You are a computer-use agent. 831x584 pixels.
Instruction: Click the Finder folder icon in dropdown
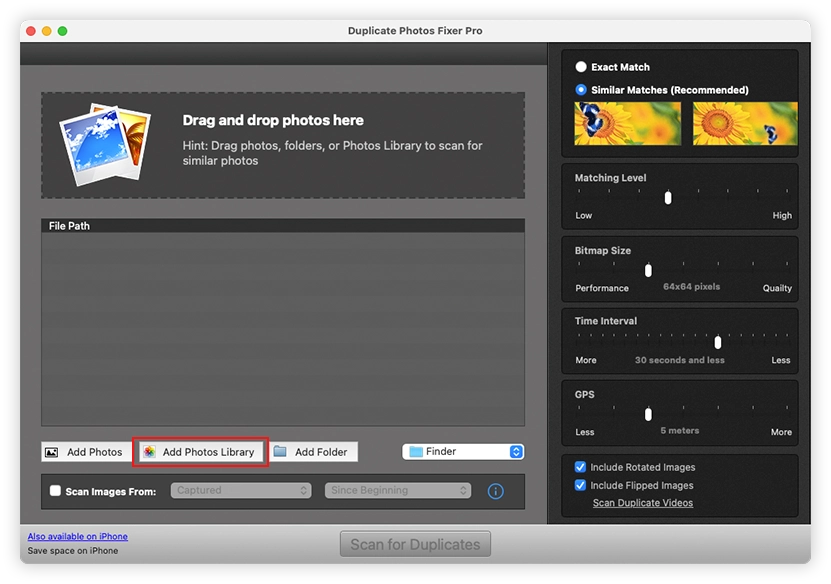click(416, 452)
